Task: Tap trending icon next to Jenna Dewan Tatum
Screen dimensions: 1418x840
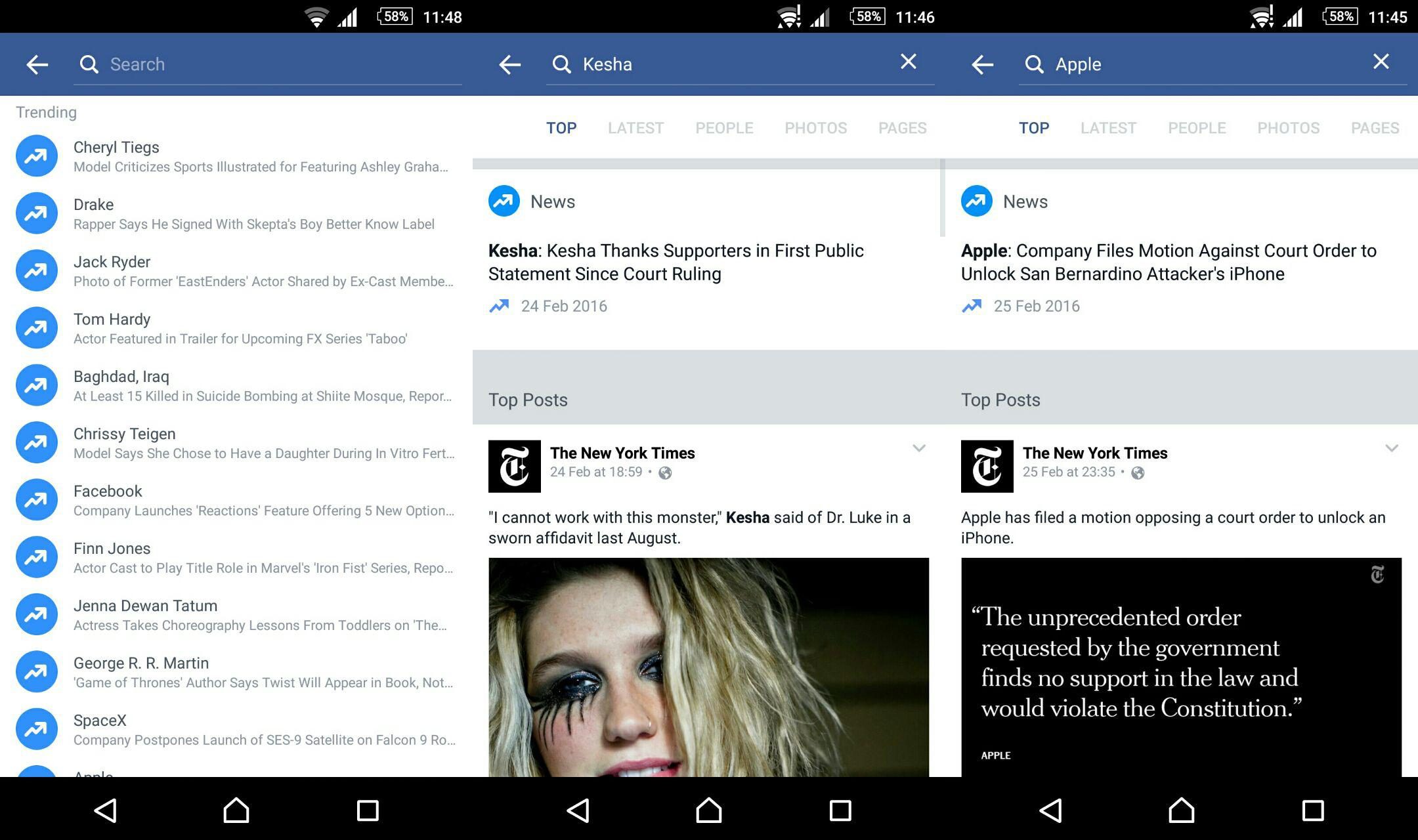Action: [37, 614]
